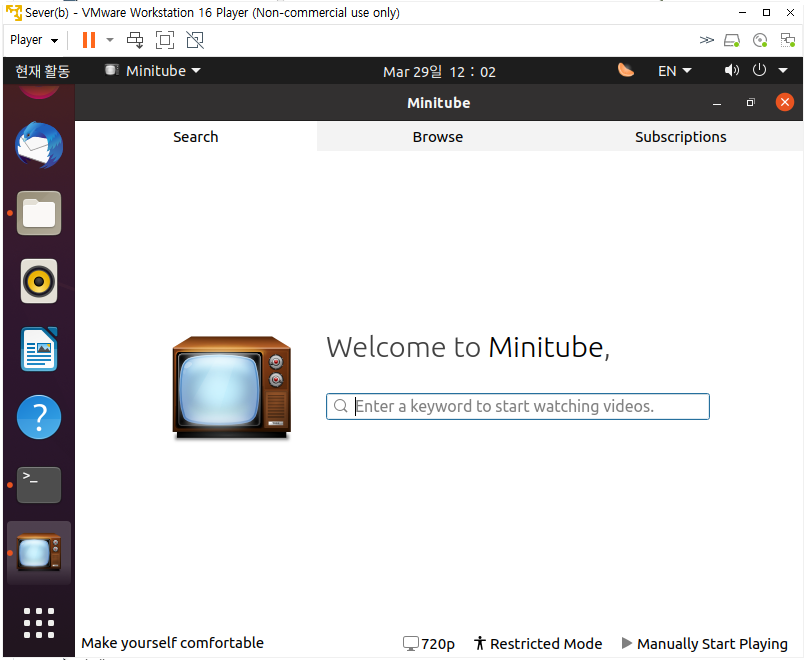Screen dimensions: 807x660
Task: Click the power icon in top bar
Action: coord(759,70)
